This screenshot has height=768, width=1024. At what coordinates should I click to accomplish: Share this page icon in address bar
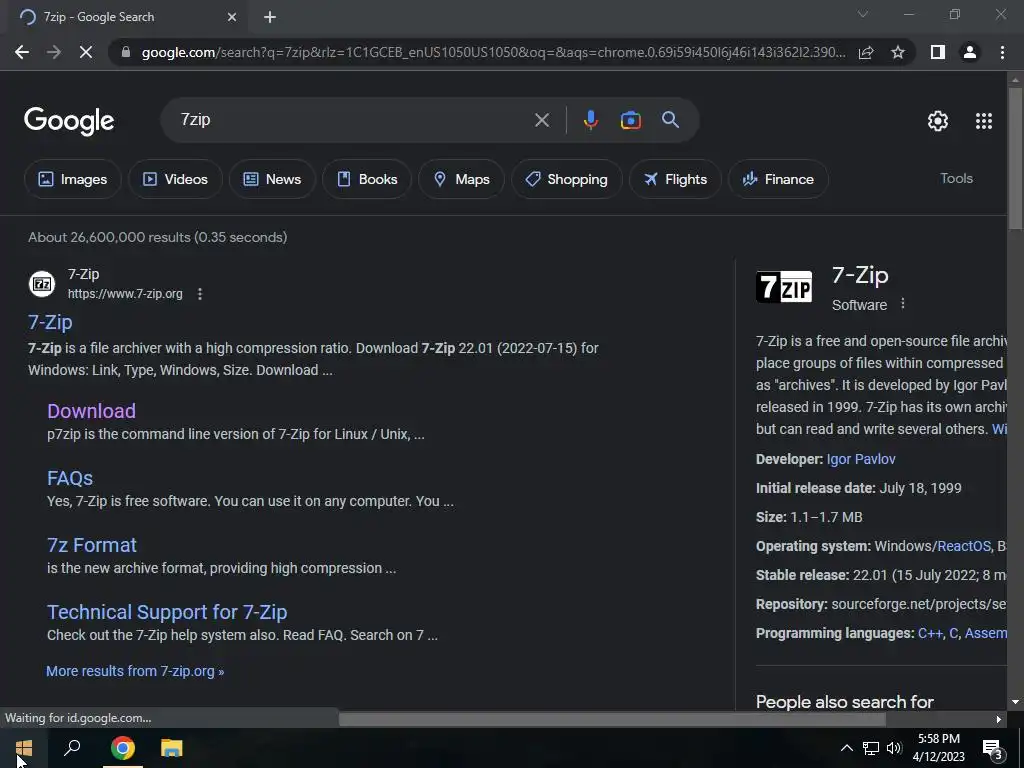tap(866, 52)
